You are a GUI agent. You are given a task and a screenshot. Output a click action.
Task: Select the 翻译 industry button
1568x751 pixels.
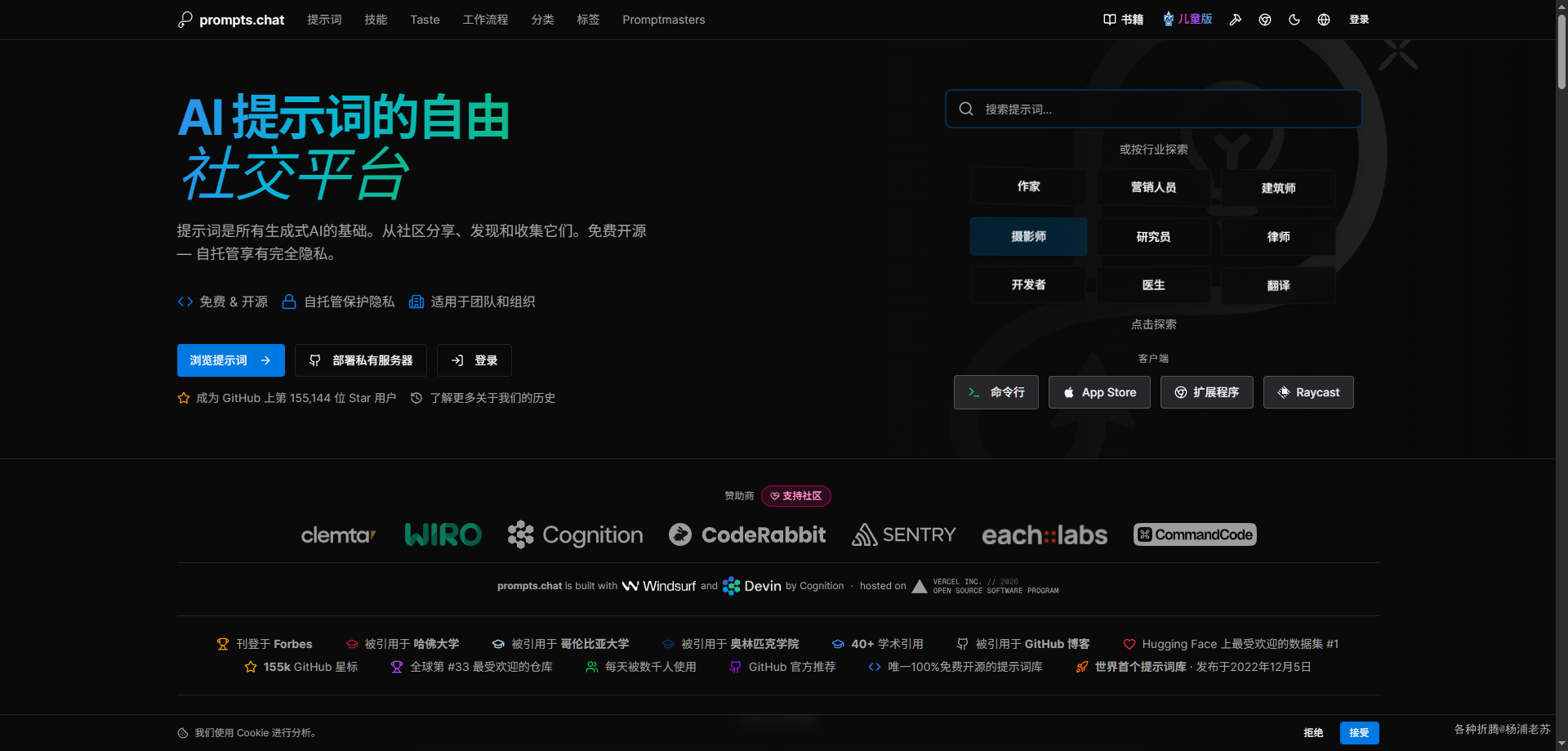(x=1278, y=285)
